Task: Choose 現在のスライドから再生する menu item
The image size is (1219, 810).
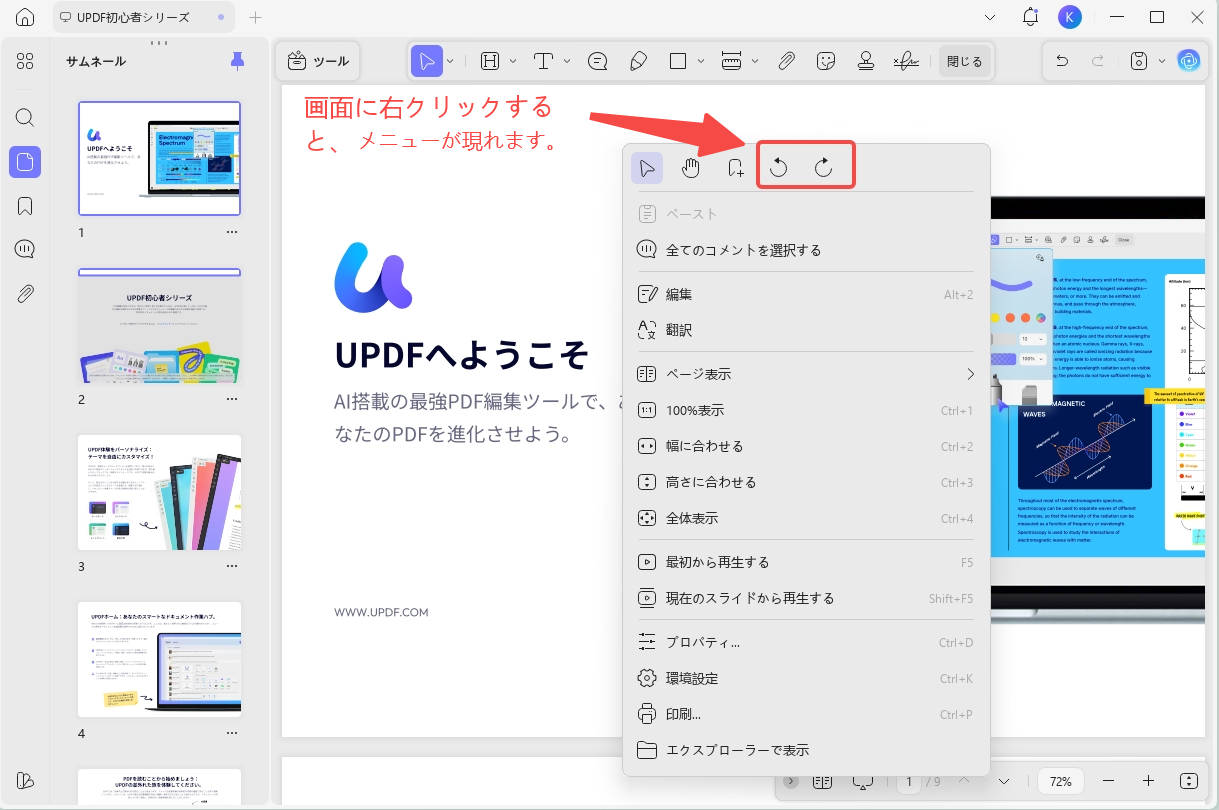Action: click(x=806, y=598)
